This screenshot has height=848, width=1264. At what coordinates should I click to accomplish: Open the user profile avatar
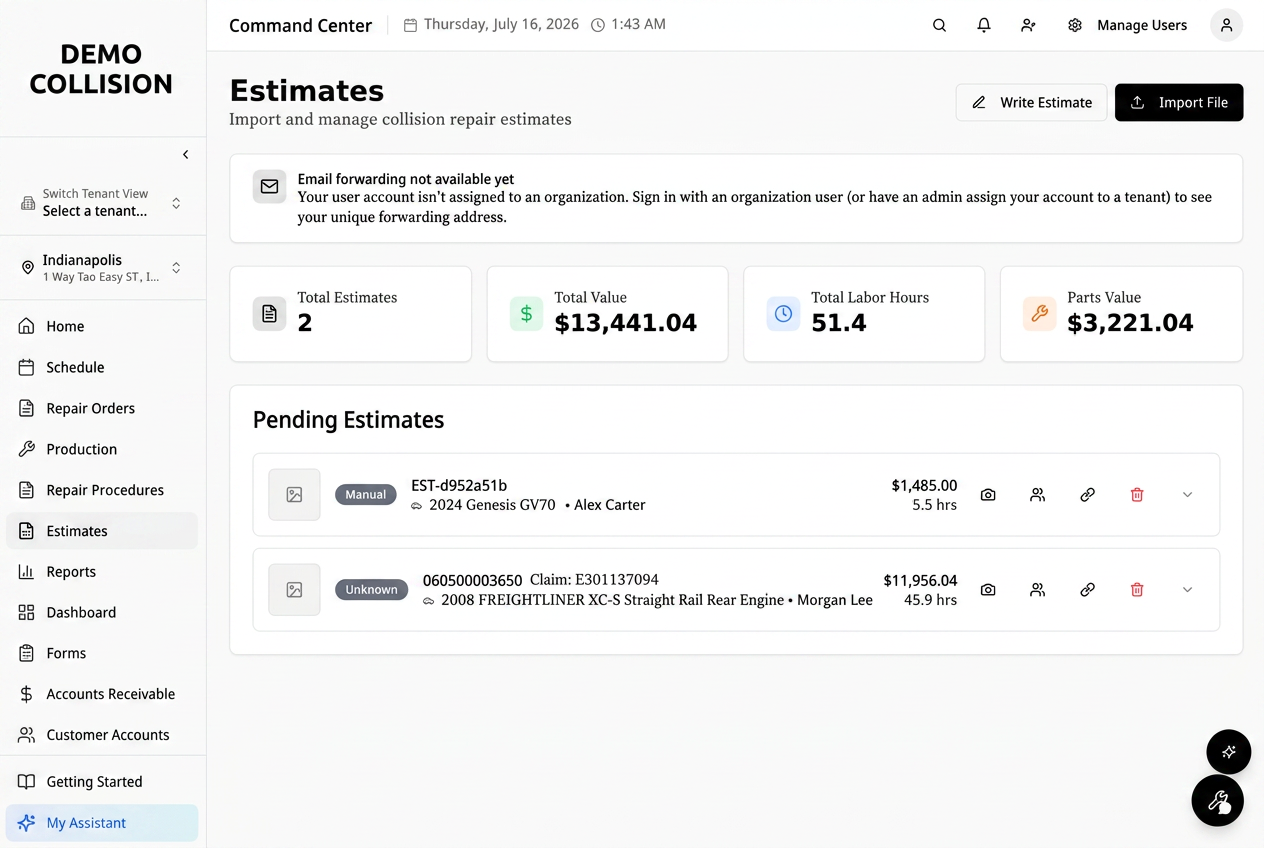(1226, 25)
